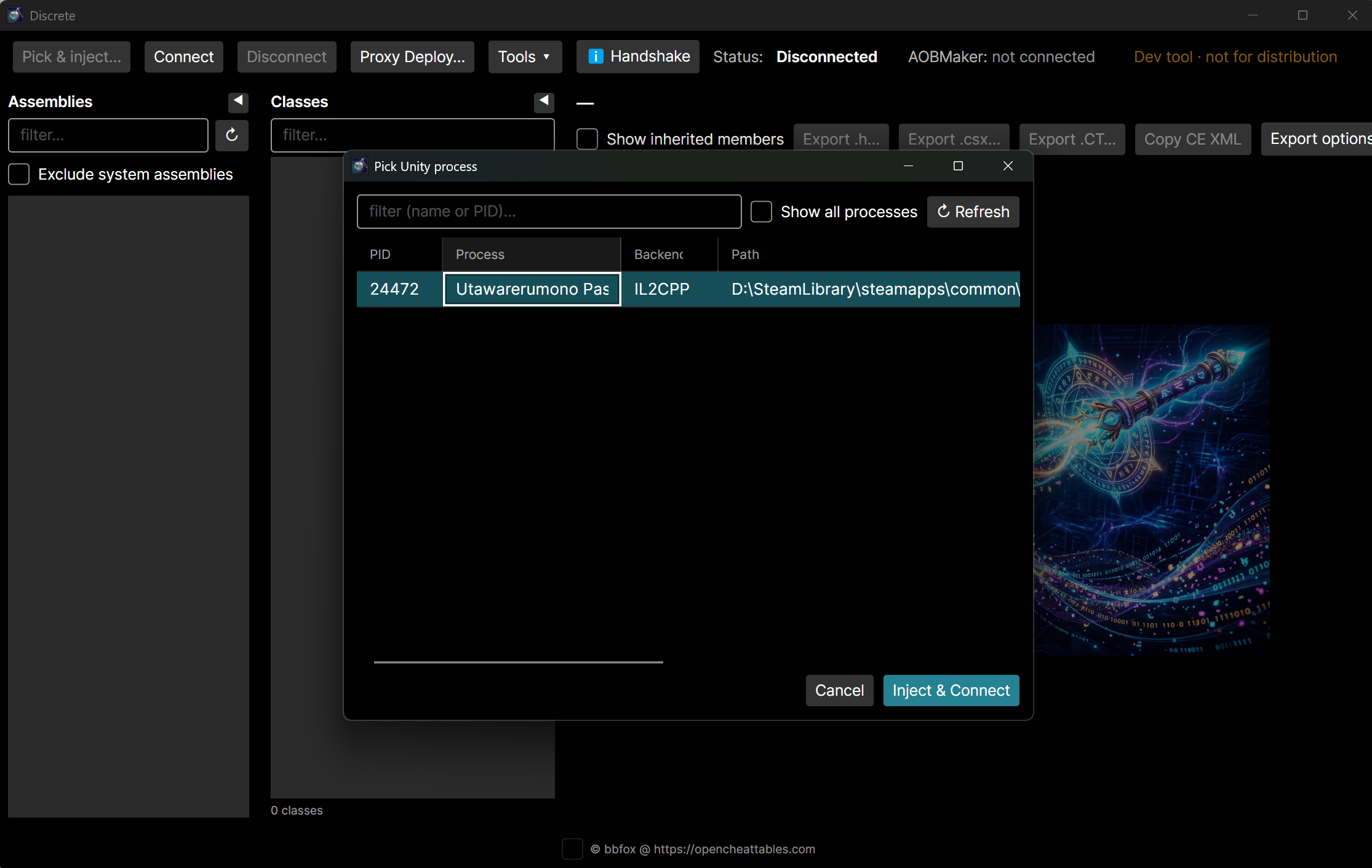This screenshot has height=868, width=1372.
Task: Click Utawarerumono process name cell
Action: (532, 289)
